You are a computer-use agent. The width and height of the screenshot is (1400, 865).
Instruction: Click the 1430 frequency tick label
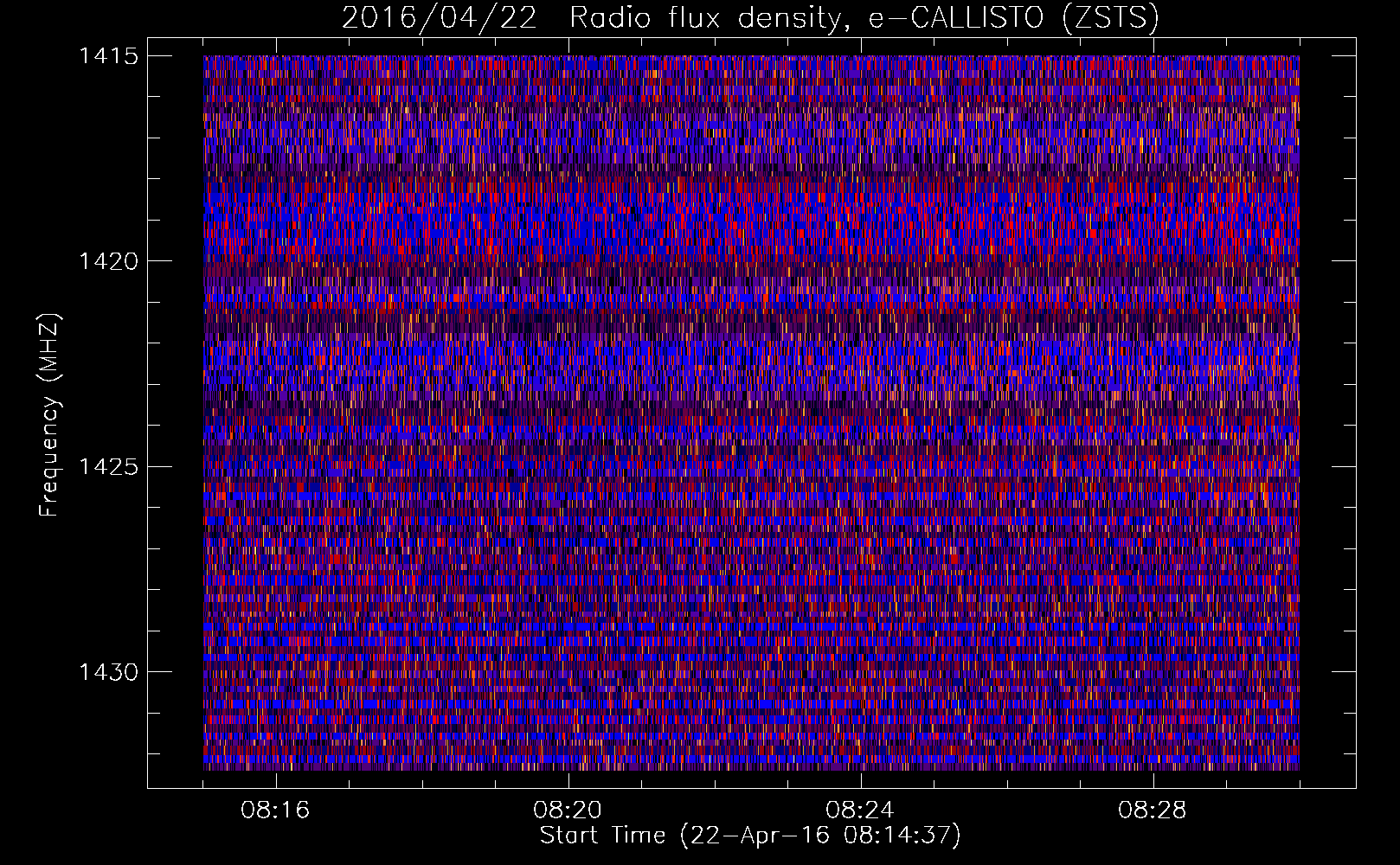point(108,672)
